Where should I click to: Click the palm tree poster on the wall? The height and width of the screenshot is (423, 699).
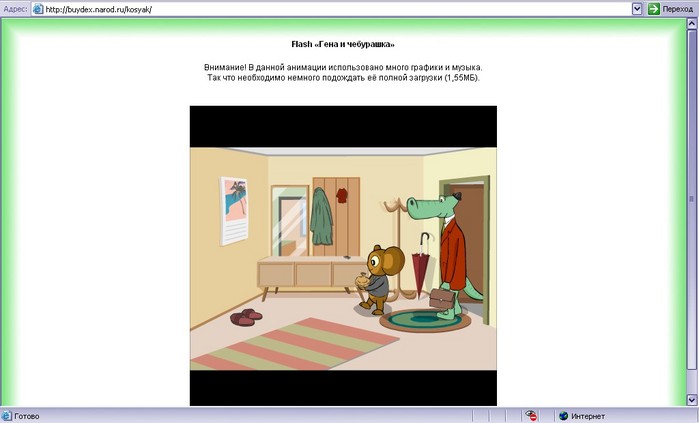click(x=234, y=211)
